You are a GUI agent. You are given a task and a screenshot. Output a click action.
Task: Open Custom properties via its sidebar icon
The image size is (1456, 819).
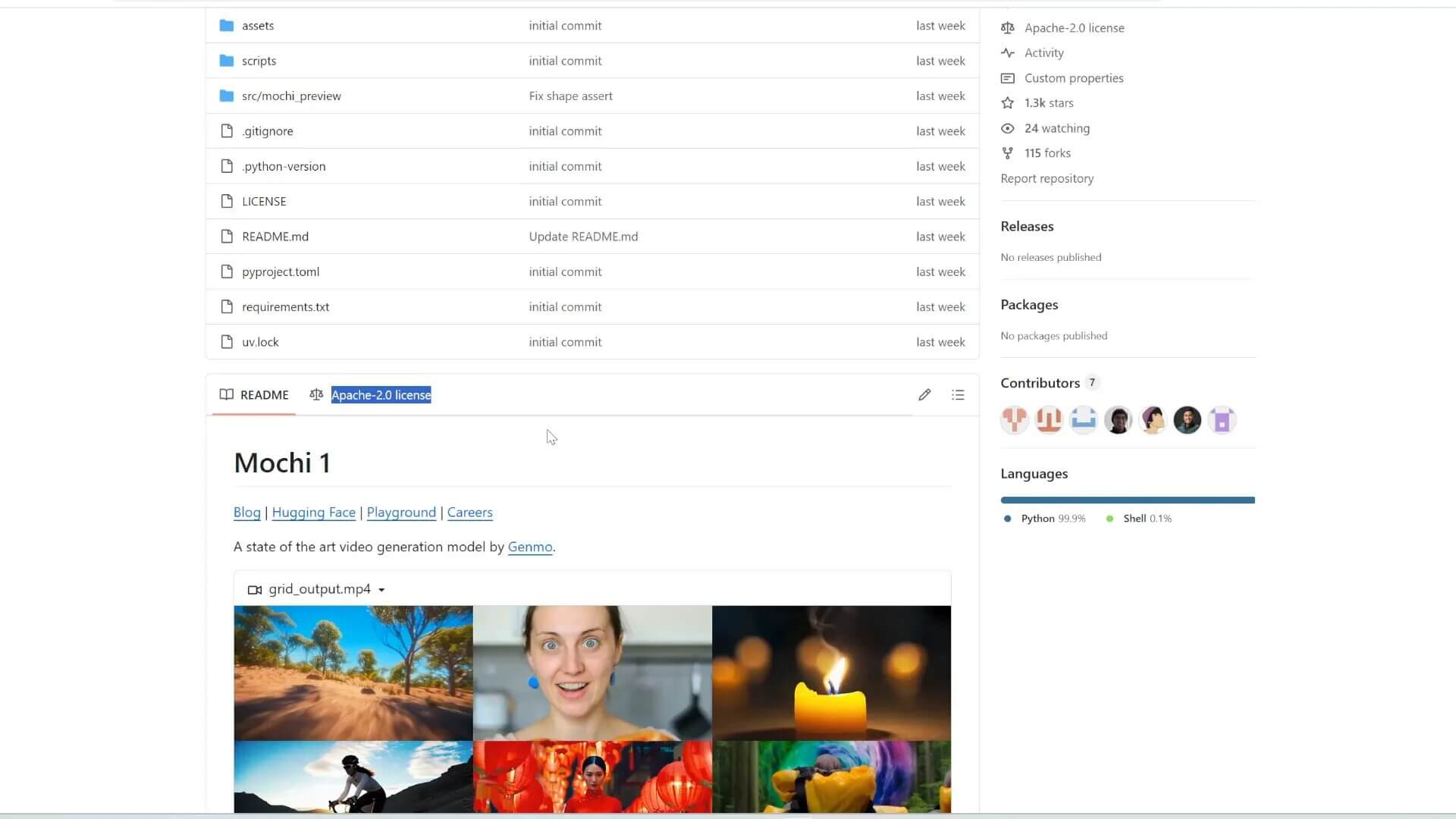(x=1007, y=78)
